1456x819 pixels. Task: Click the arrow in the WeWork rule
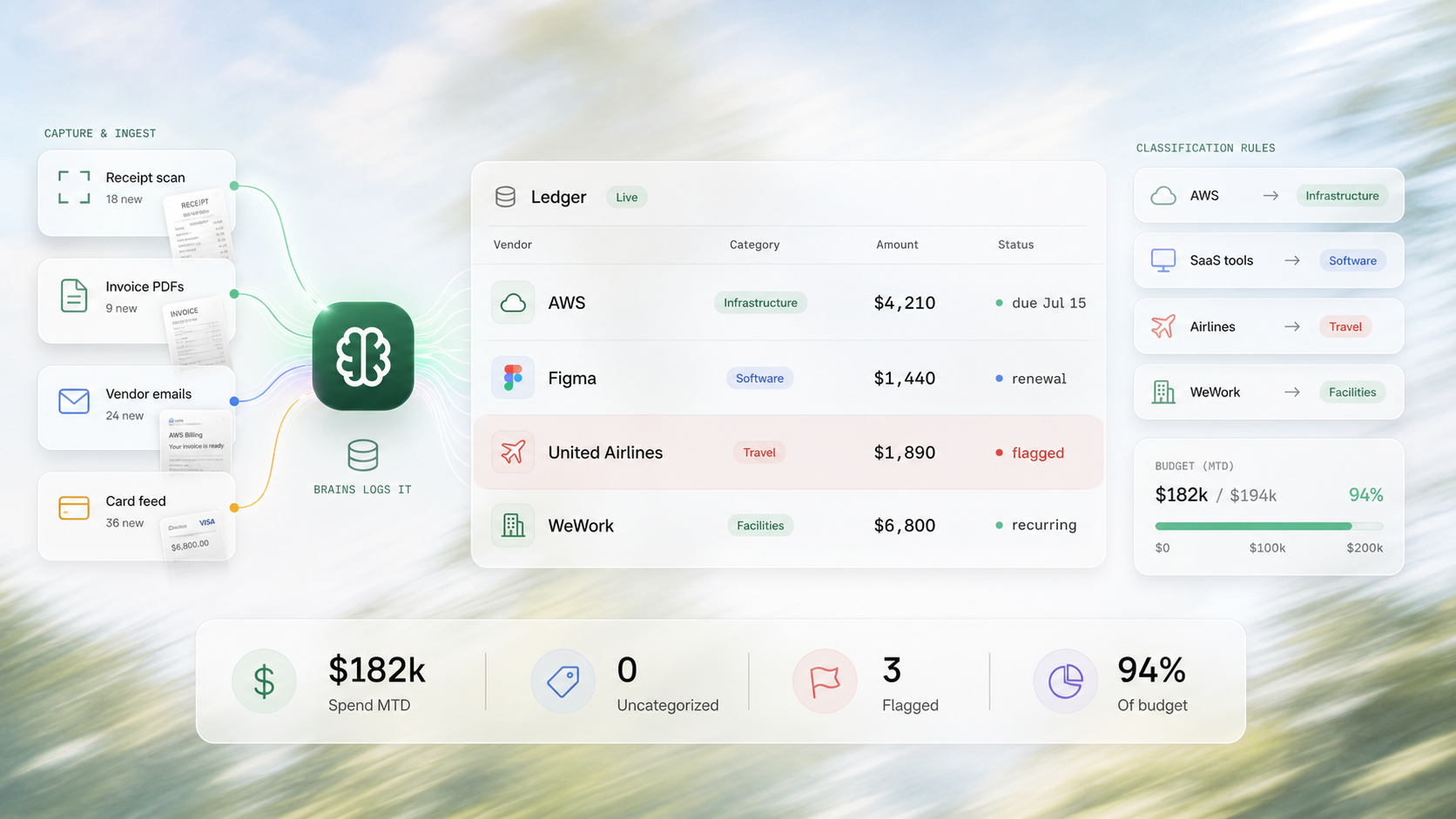(x=1291, y=392)
